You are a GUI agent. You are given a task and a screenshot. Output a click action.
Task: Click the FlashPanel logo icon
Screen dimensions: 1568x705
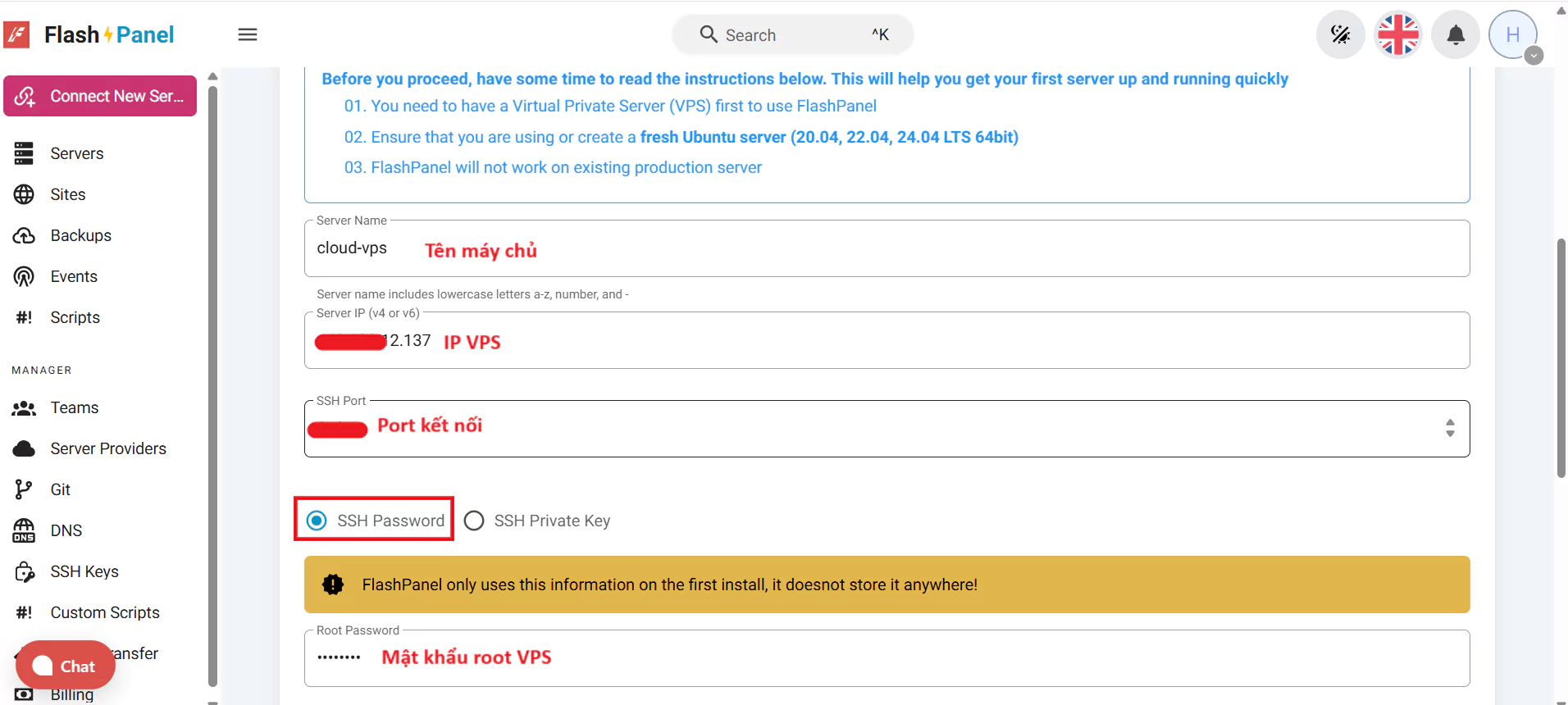pyautogui.click(x=17, y=34)
